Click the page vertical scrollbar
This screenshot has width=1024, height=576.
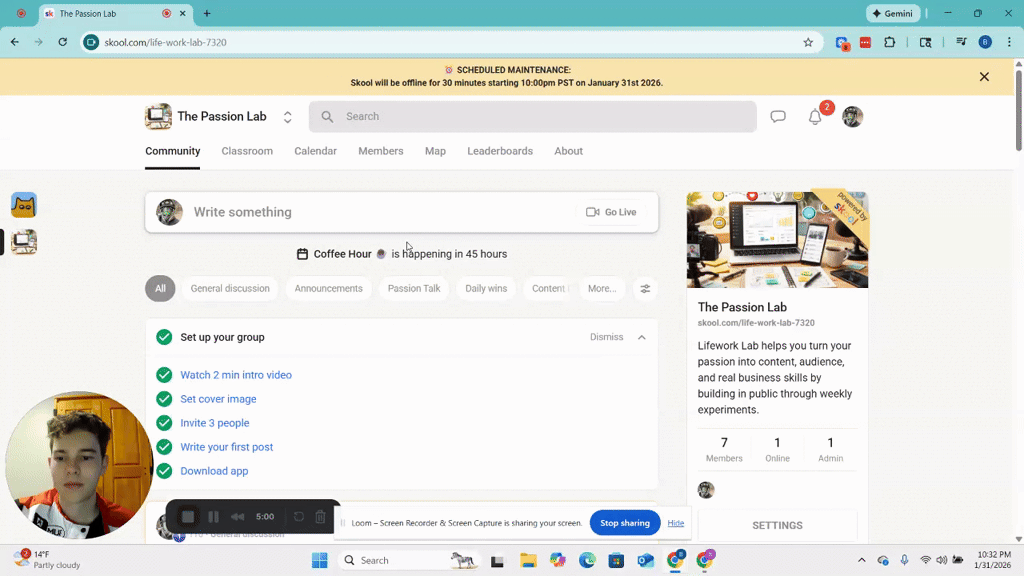[x=1018, y=110]
